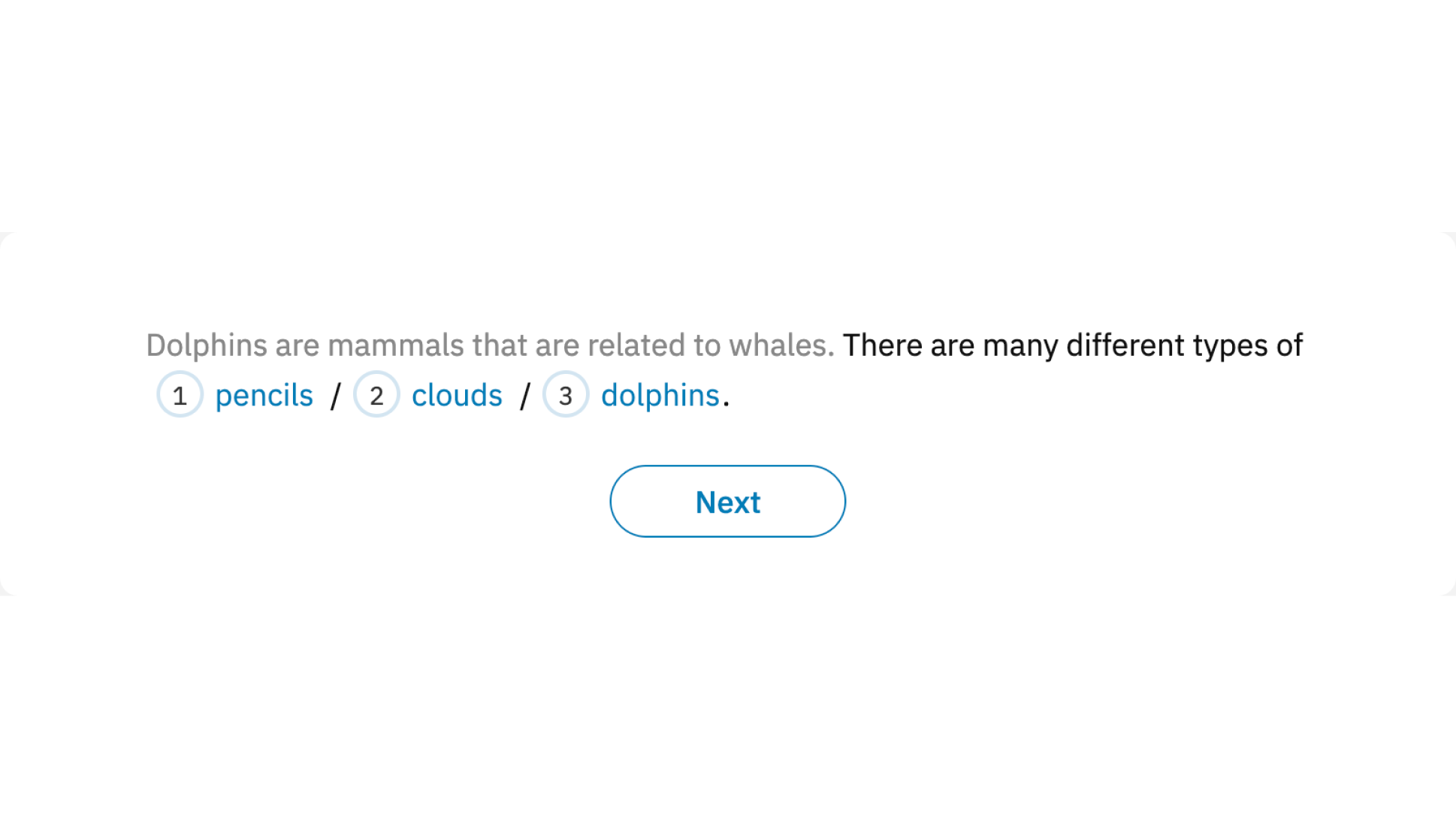Choose the number 3 circle icon
The width and height of the screenshot is (1456, 829).
pyautogui.click(x=566, y=395)
